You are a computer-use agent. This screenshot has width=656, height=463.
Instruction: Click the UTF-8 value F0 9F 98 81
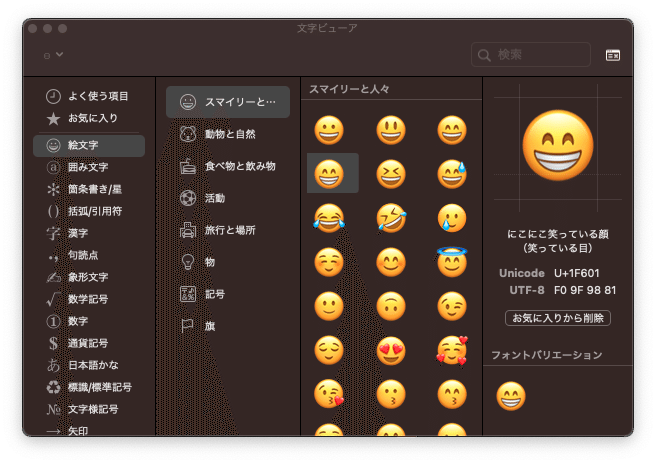(x=585, y=291)
